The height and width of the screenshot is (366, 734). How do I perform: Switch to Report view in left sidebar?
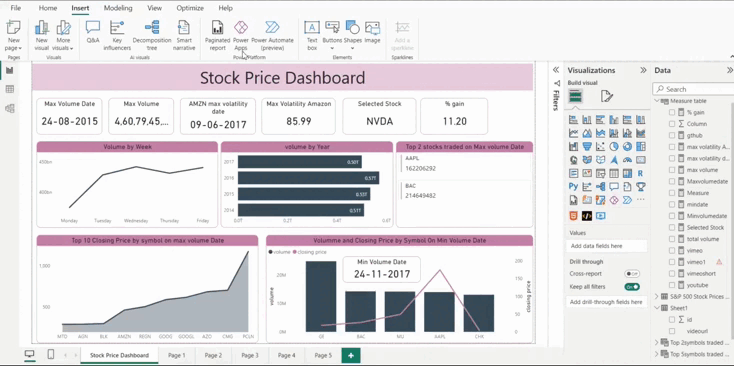coord(9,71)
